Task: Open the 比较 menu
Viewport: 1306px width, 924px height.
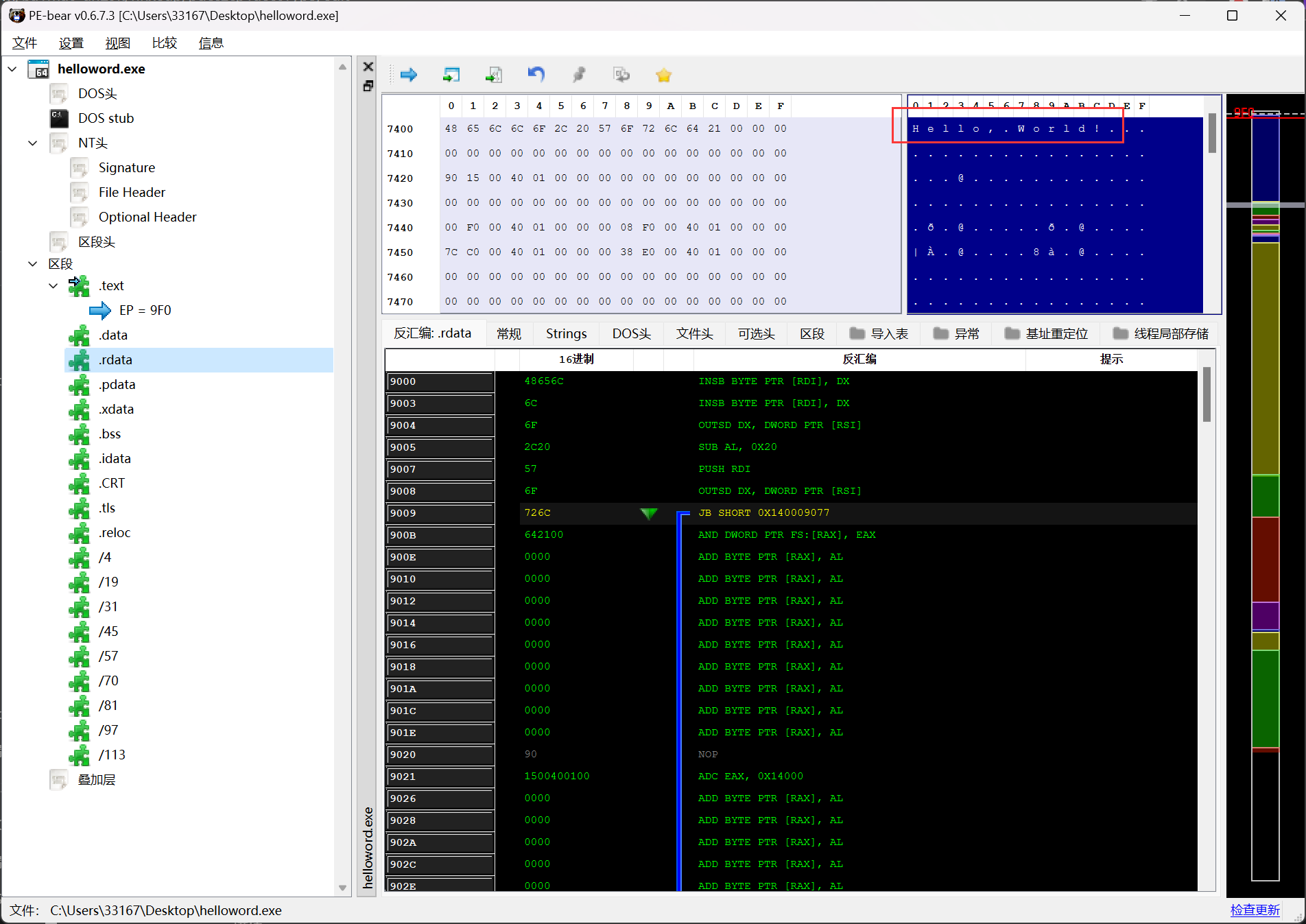Action: (164, 43)
